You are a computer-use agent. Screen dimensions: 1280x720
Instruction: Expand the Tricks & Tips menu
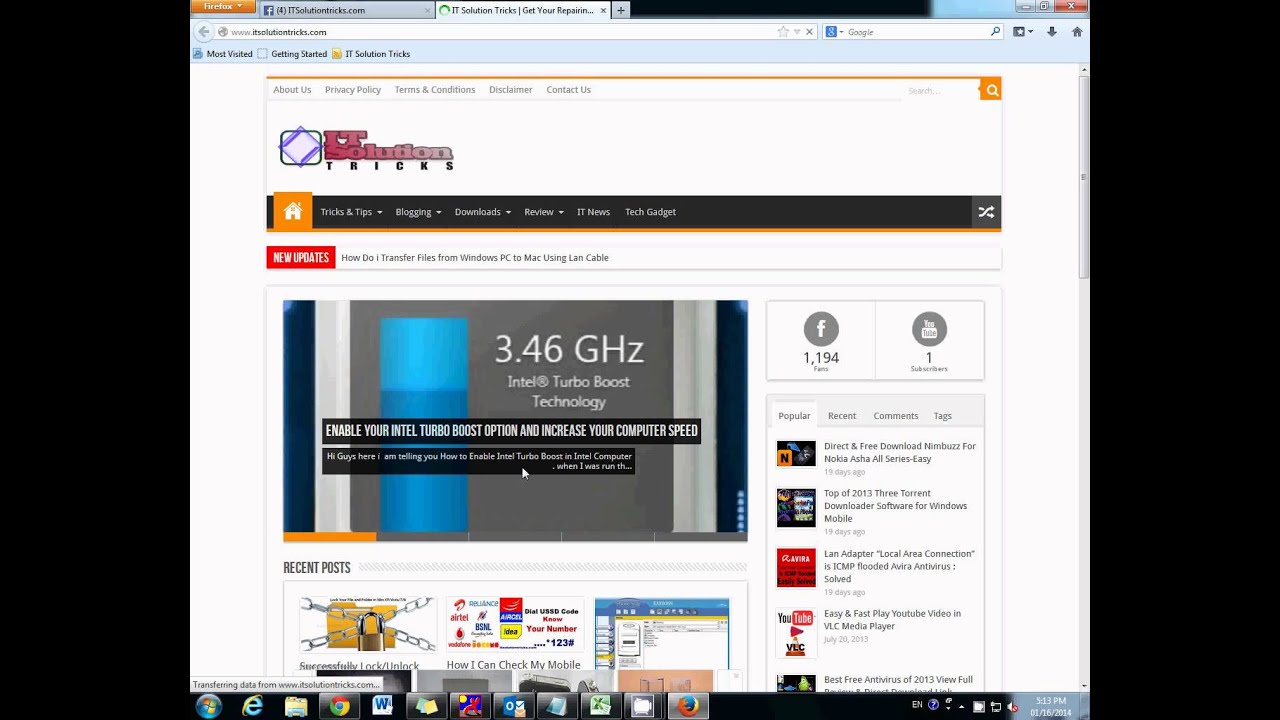coord(351,212)
